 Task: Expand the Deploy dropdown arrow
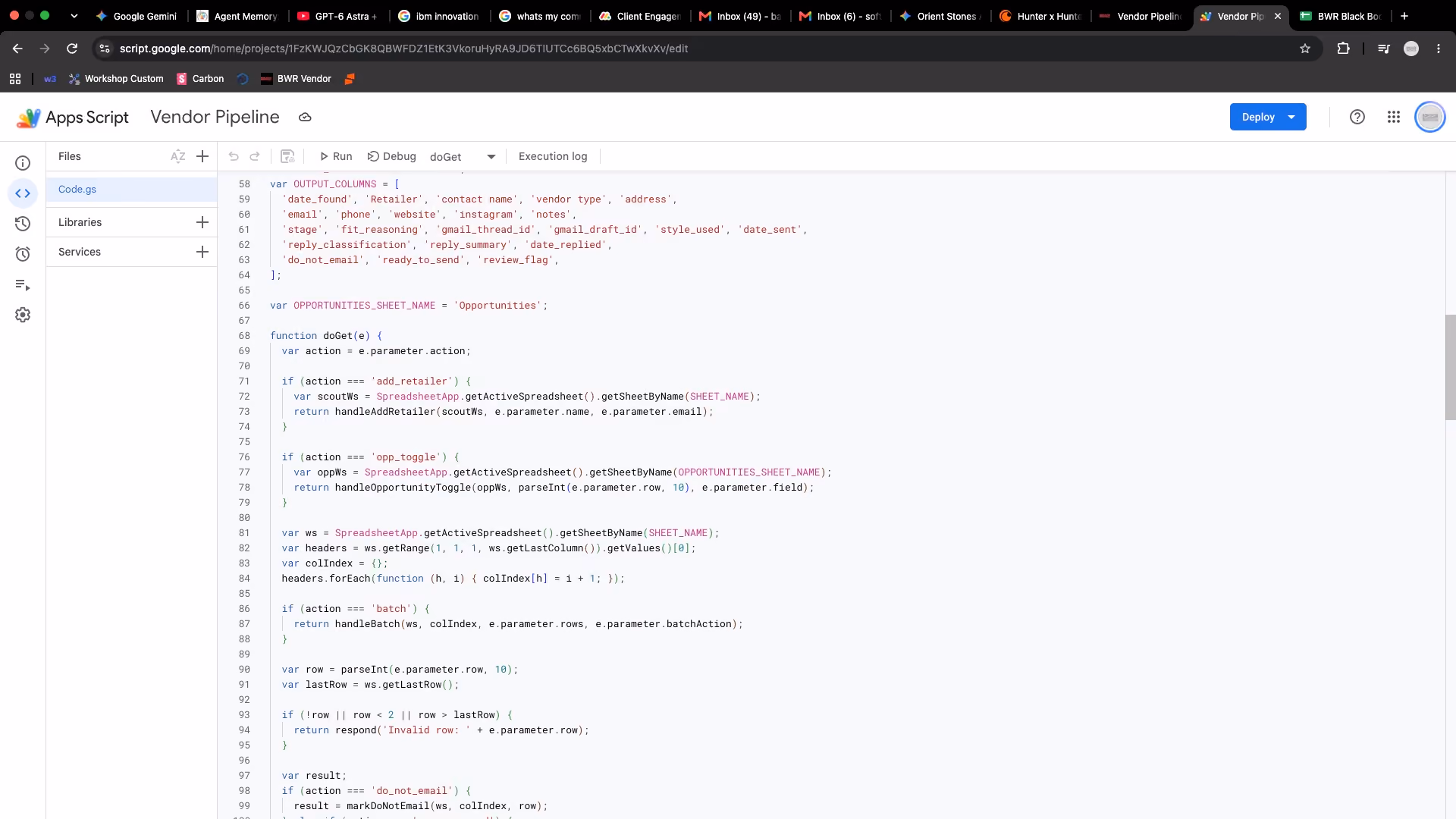point(1291,117)
